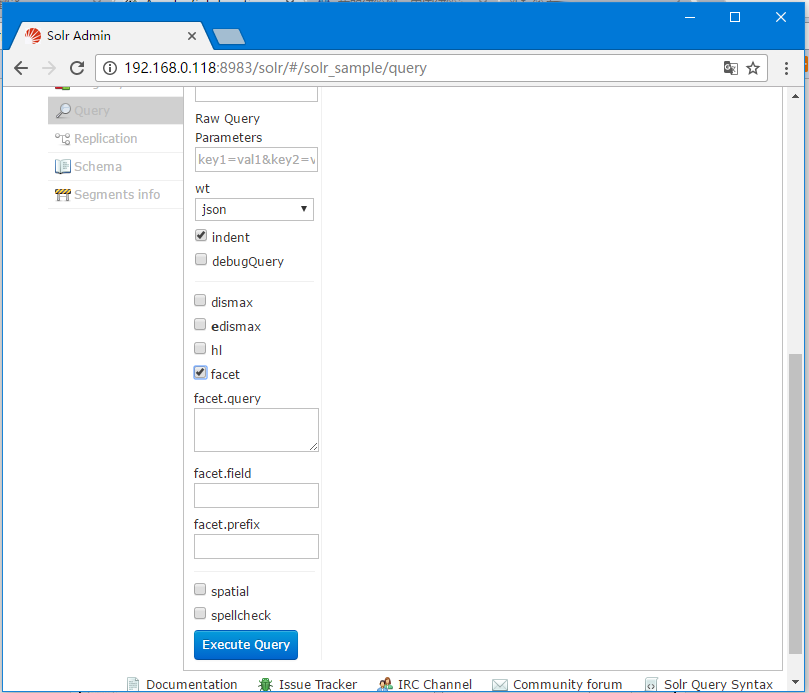Click the Execute Query button

coord(246,645)
